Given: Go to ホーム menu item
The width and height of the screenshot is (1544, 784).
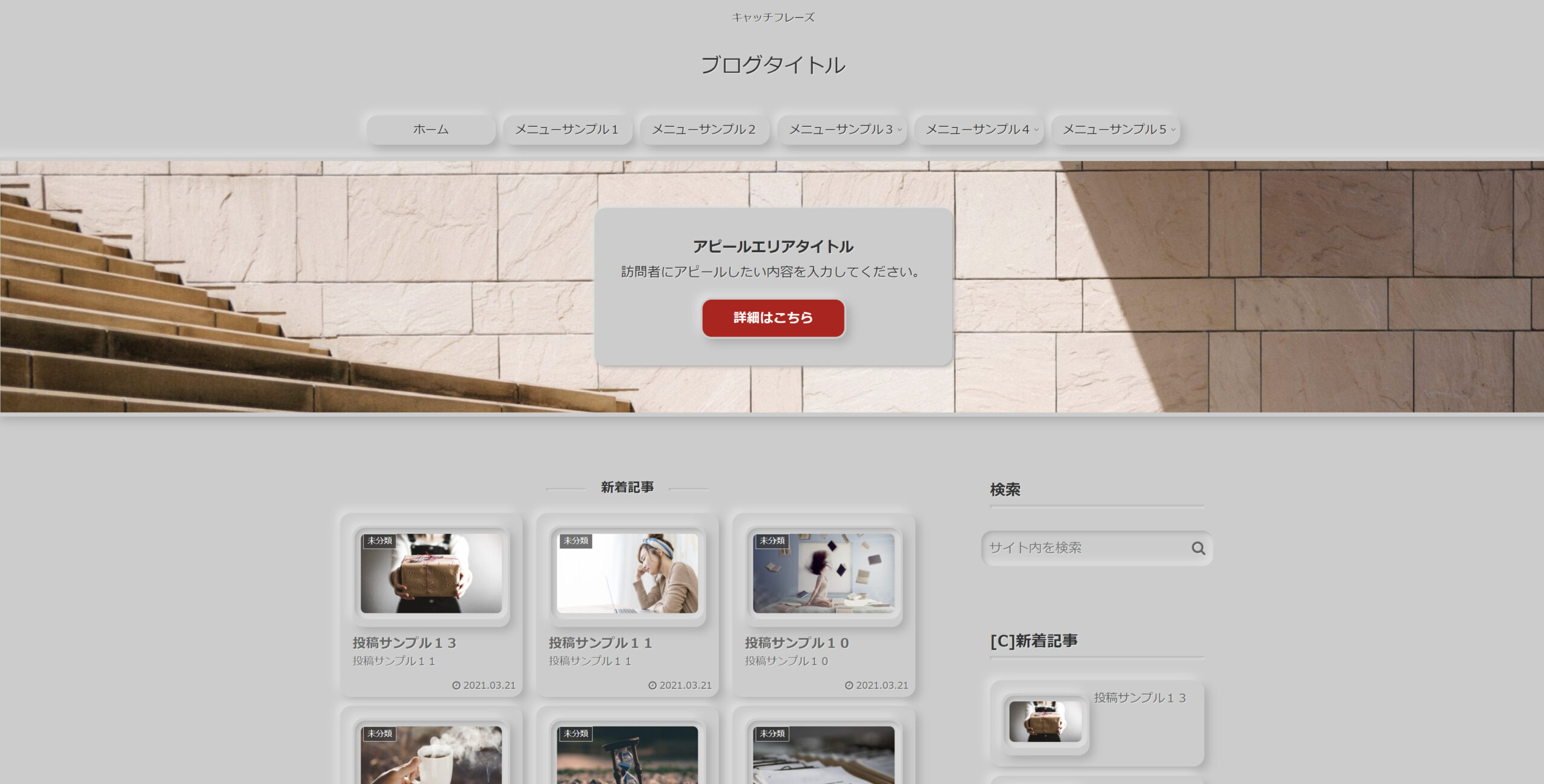Looking at the screenshot, I should tap(431, 129).
